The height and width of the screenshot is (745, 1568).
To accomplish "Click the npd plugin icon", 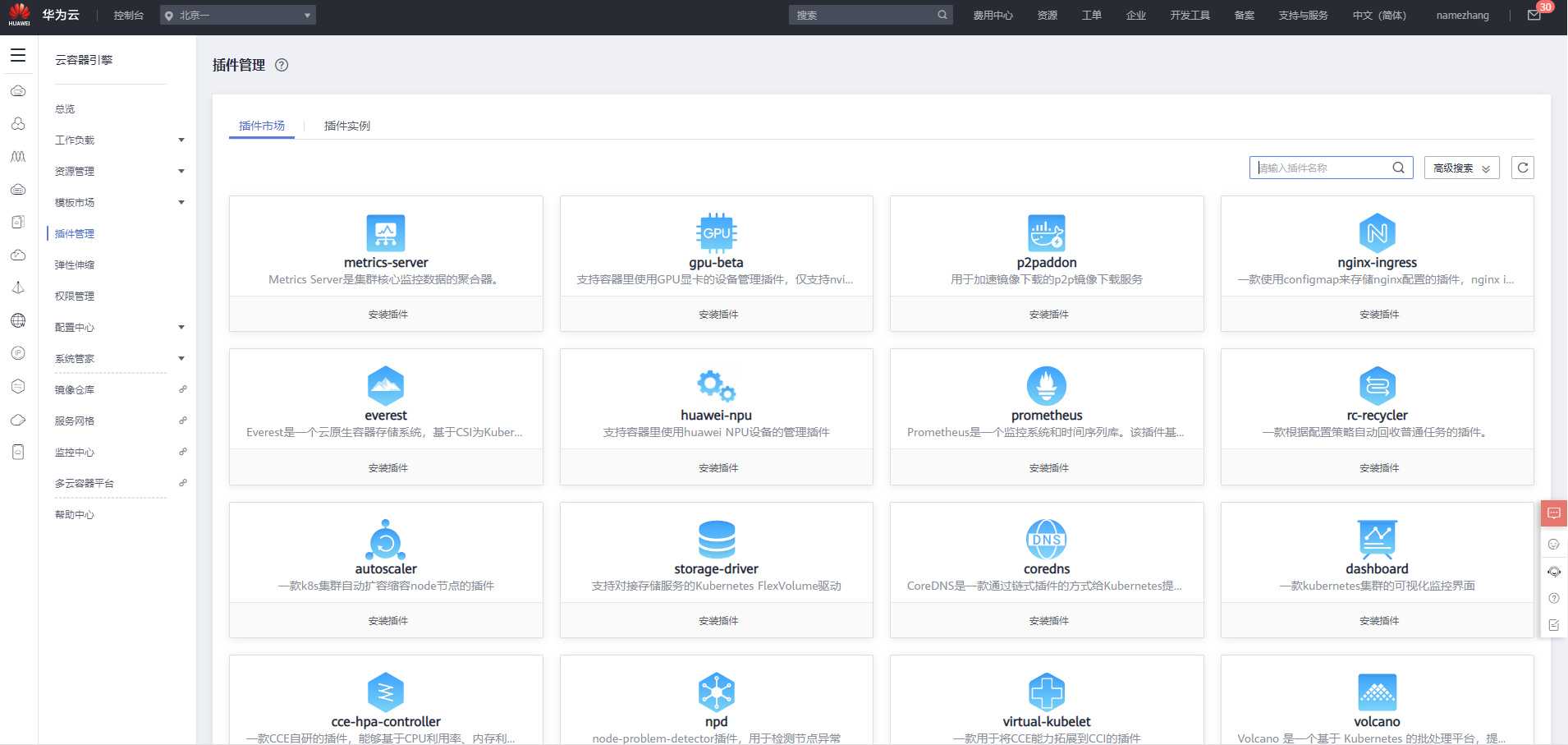I will pyautogui.click(x=717, y=692).
